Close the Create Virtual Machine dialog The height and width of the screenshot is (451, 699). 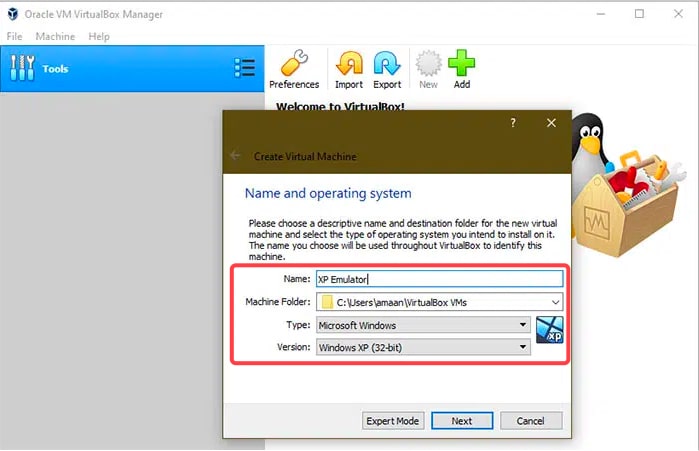pos(551,123)
